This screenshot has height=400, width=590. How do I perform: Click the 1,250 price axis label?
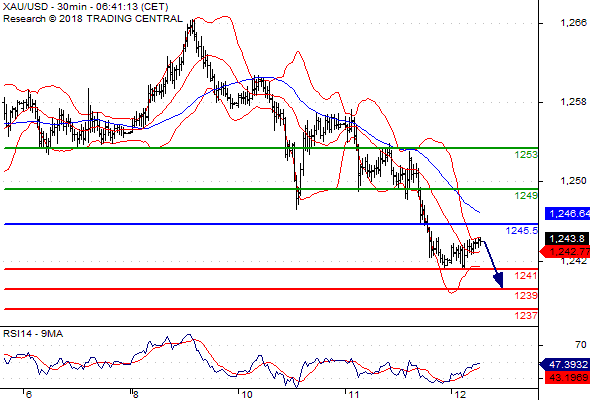pyautogui.click(x=573, y=181)
